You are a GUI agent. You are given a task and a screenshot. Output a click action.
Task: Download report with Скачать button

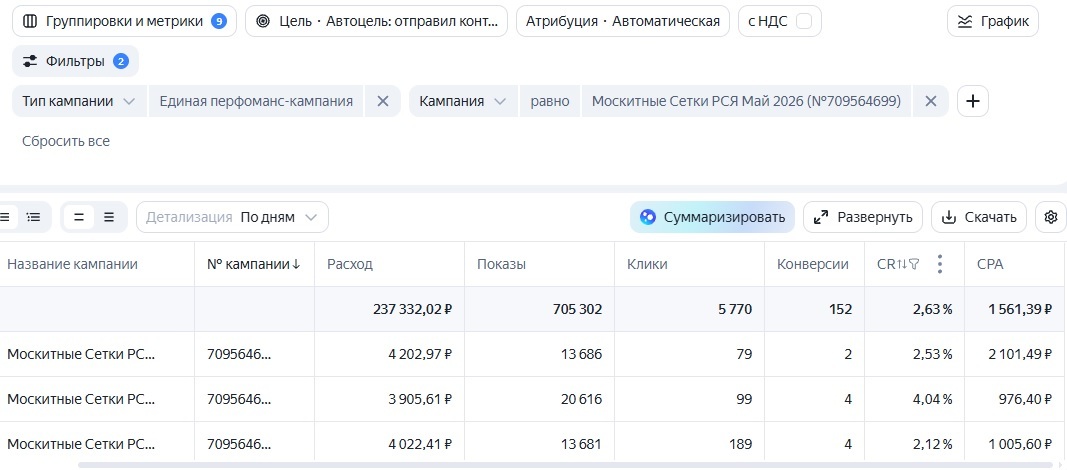coord(979,218)
